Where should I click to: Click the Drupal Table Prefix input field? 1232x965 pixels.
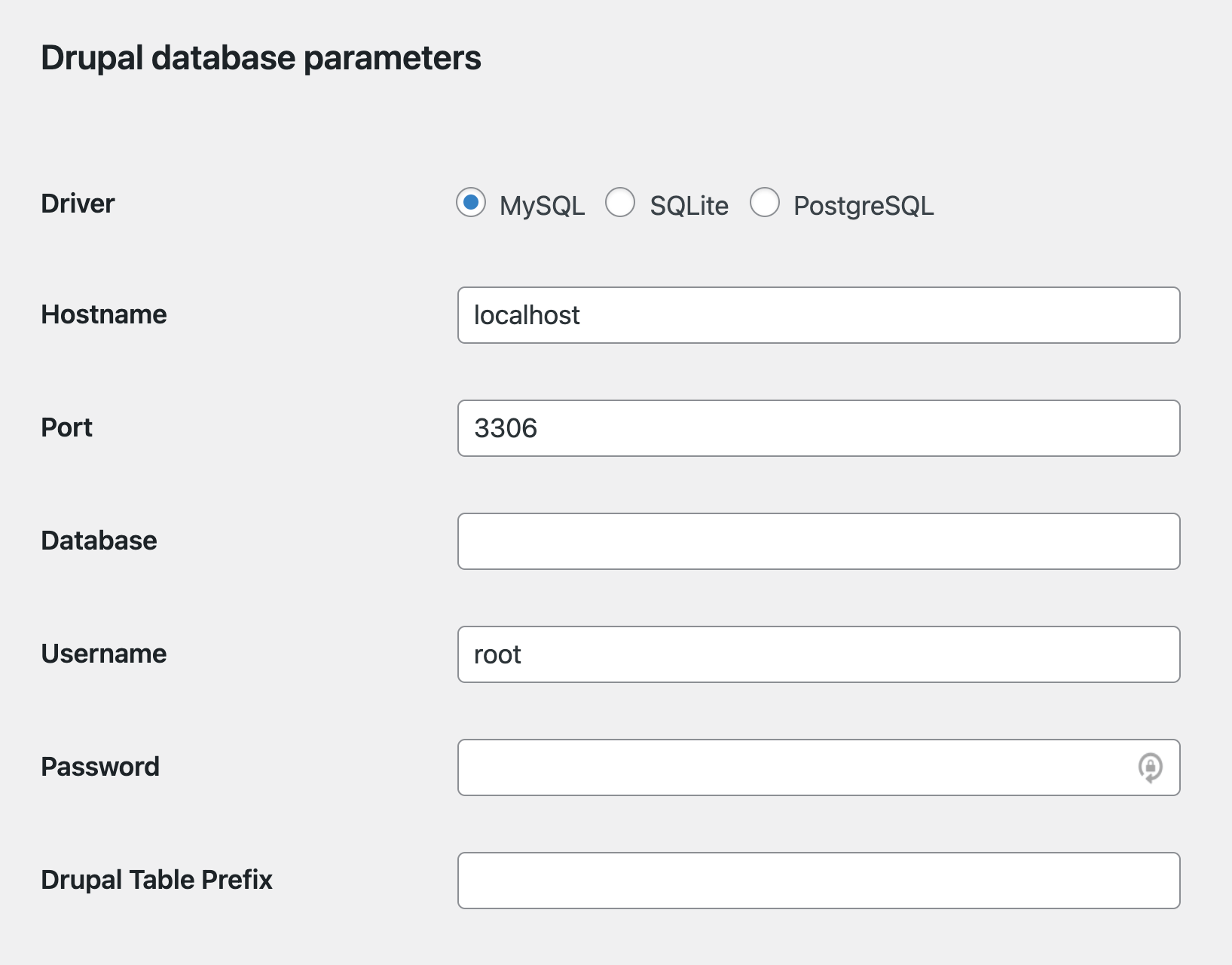(818, 881)
